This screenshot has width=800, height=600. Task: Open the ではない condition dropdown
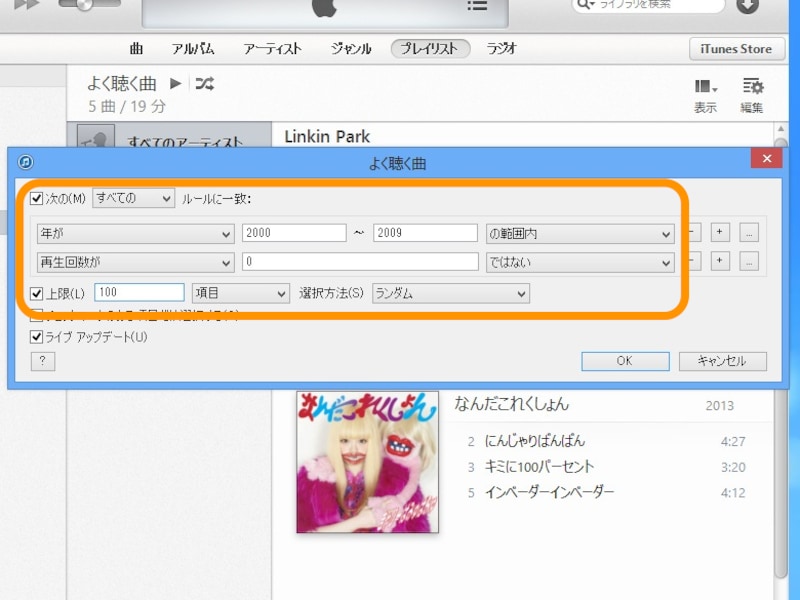pyautogui.click(x=580, y=262)
